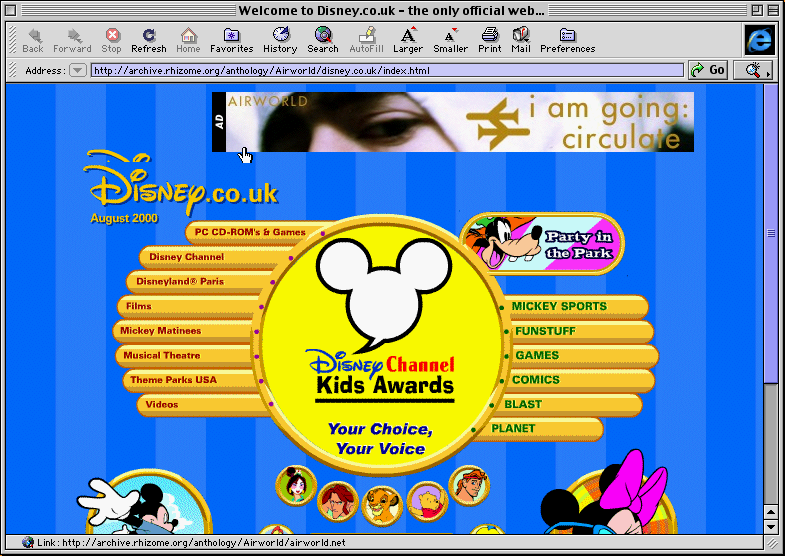Open the History toolbar icon

(280, 40)
